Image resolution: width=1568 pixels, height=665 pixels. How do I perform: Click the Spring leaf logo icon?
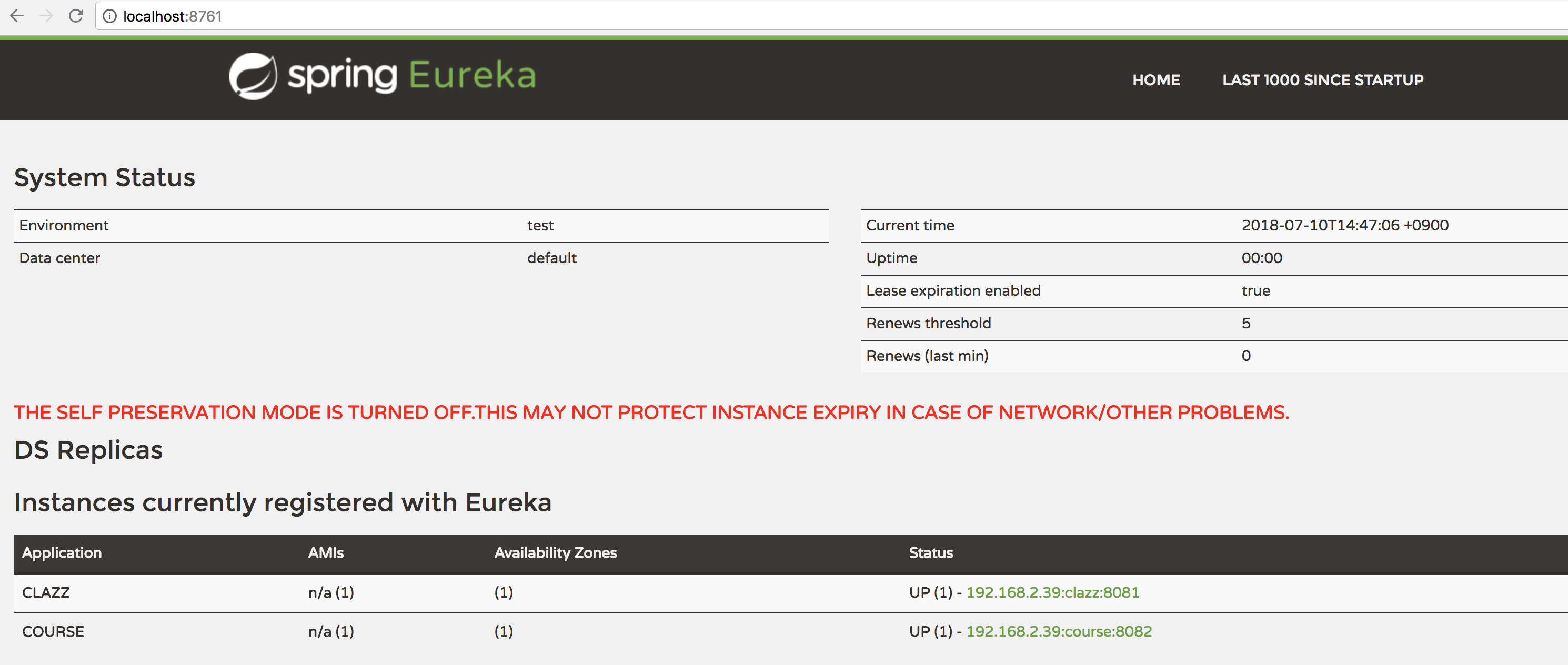tap(253, 76)
